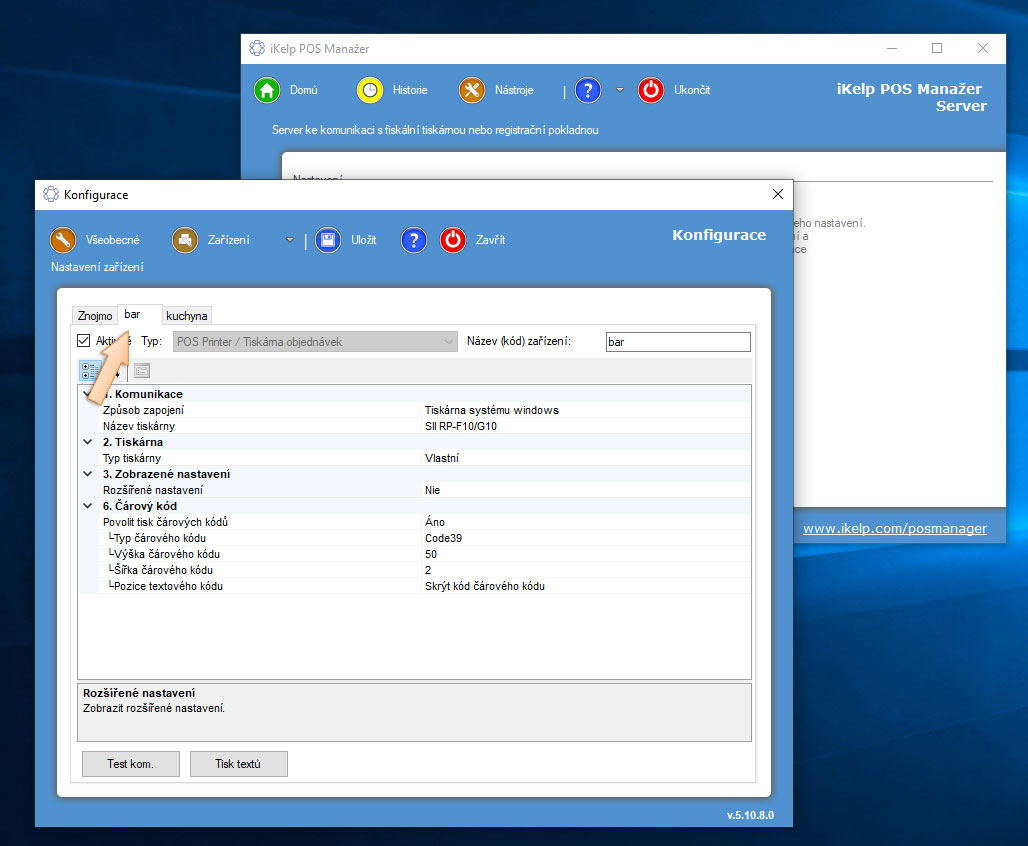
Task: Toggle the Aktivní checkbox
Action: 84,341
